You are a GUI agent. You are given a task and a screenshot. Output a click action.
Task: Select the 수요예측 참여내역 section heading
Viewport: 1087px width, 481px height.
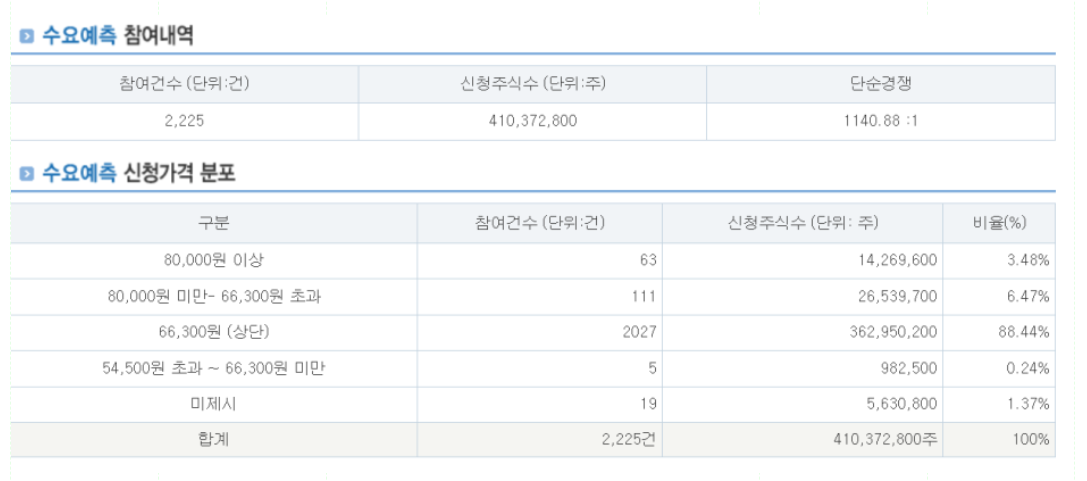118,35
